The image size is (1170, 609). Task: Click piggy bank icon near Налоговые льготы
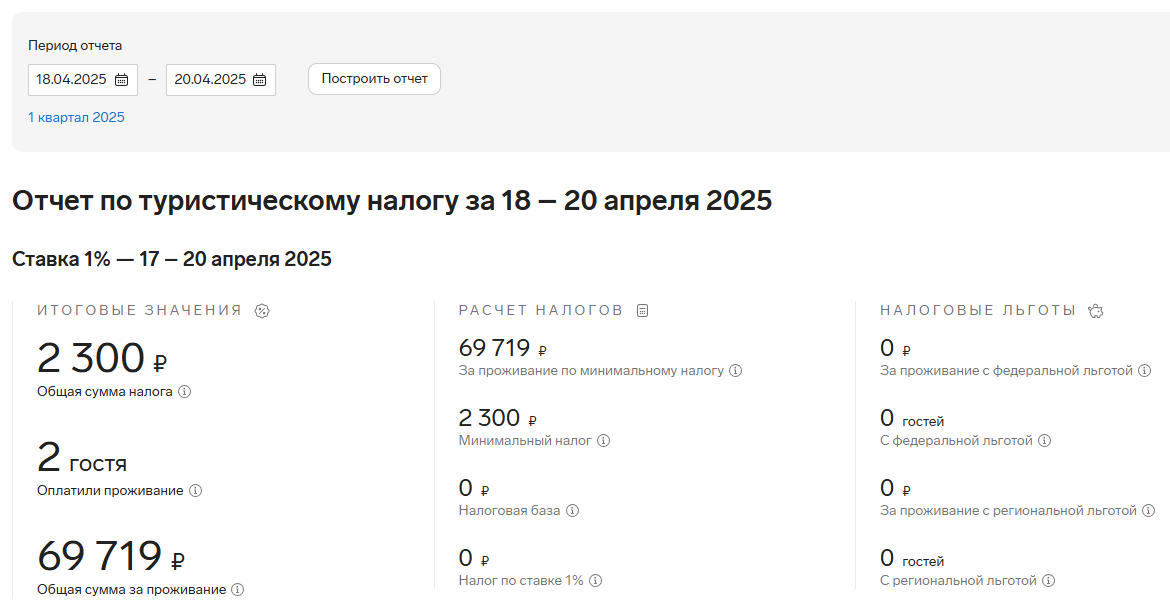pos(1095,311)
